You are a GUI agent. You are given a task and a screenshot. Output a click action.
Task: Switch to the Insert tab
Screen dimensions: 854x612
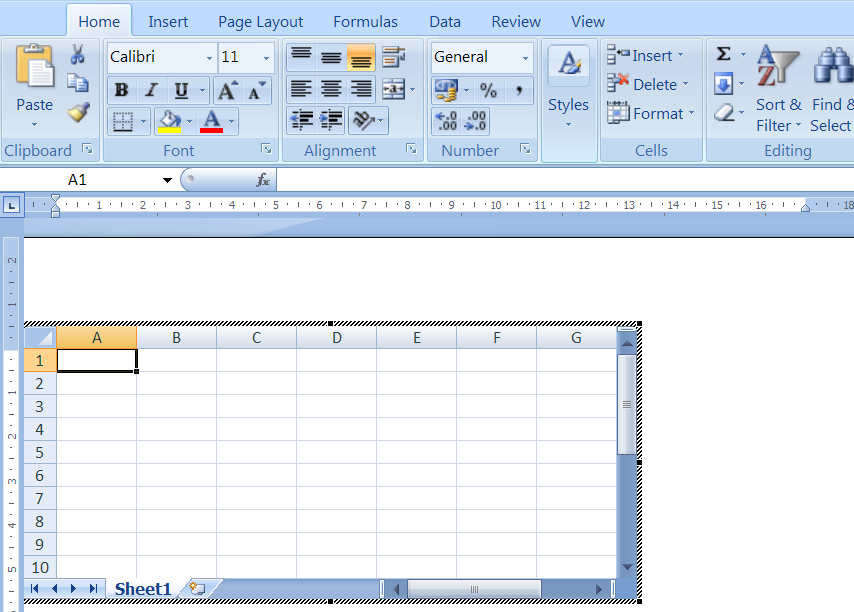point(168,22)
